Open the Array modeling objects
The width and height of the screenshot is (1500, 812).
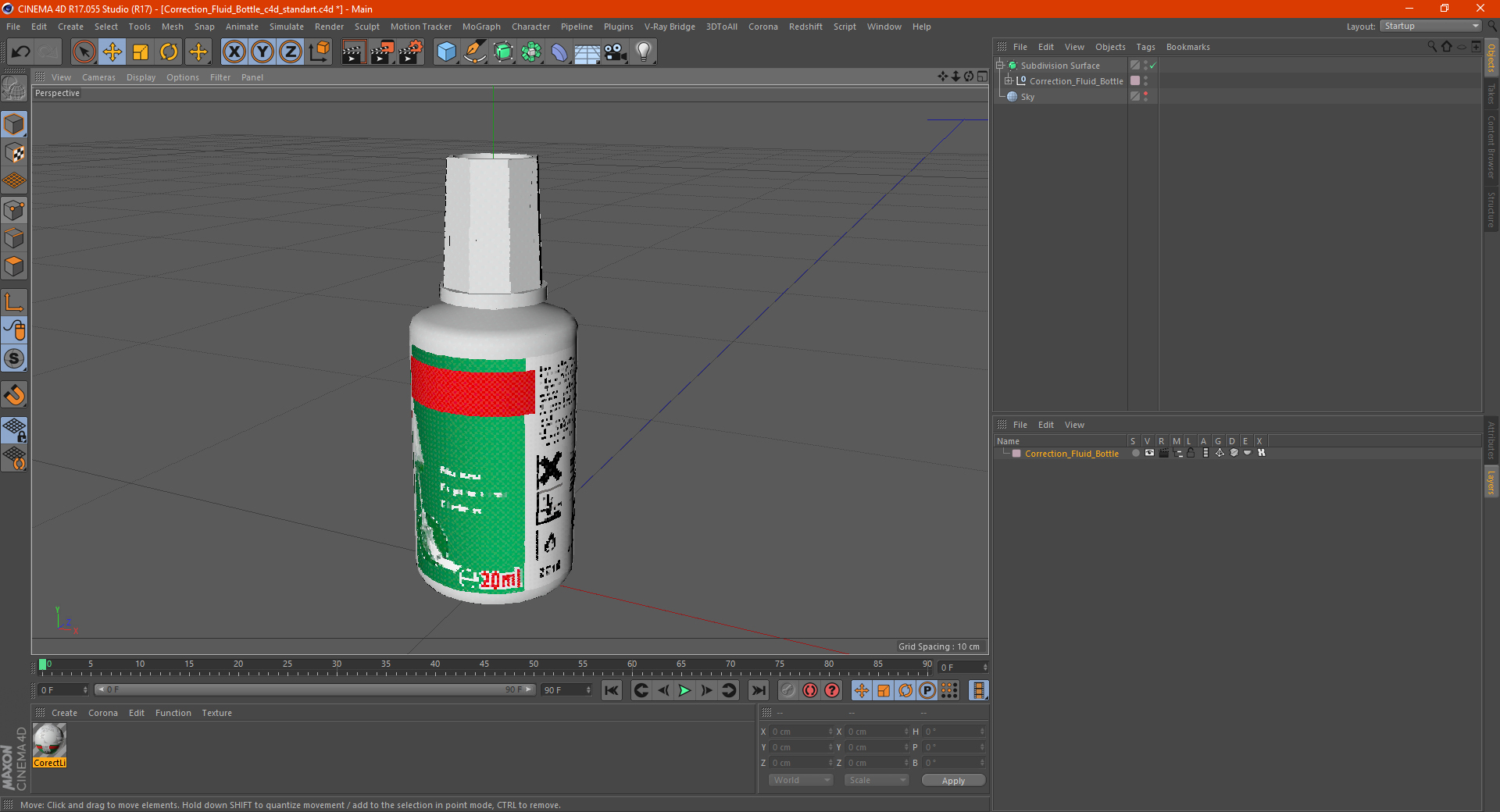(x=531, y=52)
